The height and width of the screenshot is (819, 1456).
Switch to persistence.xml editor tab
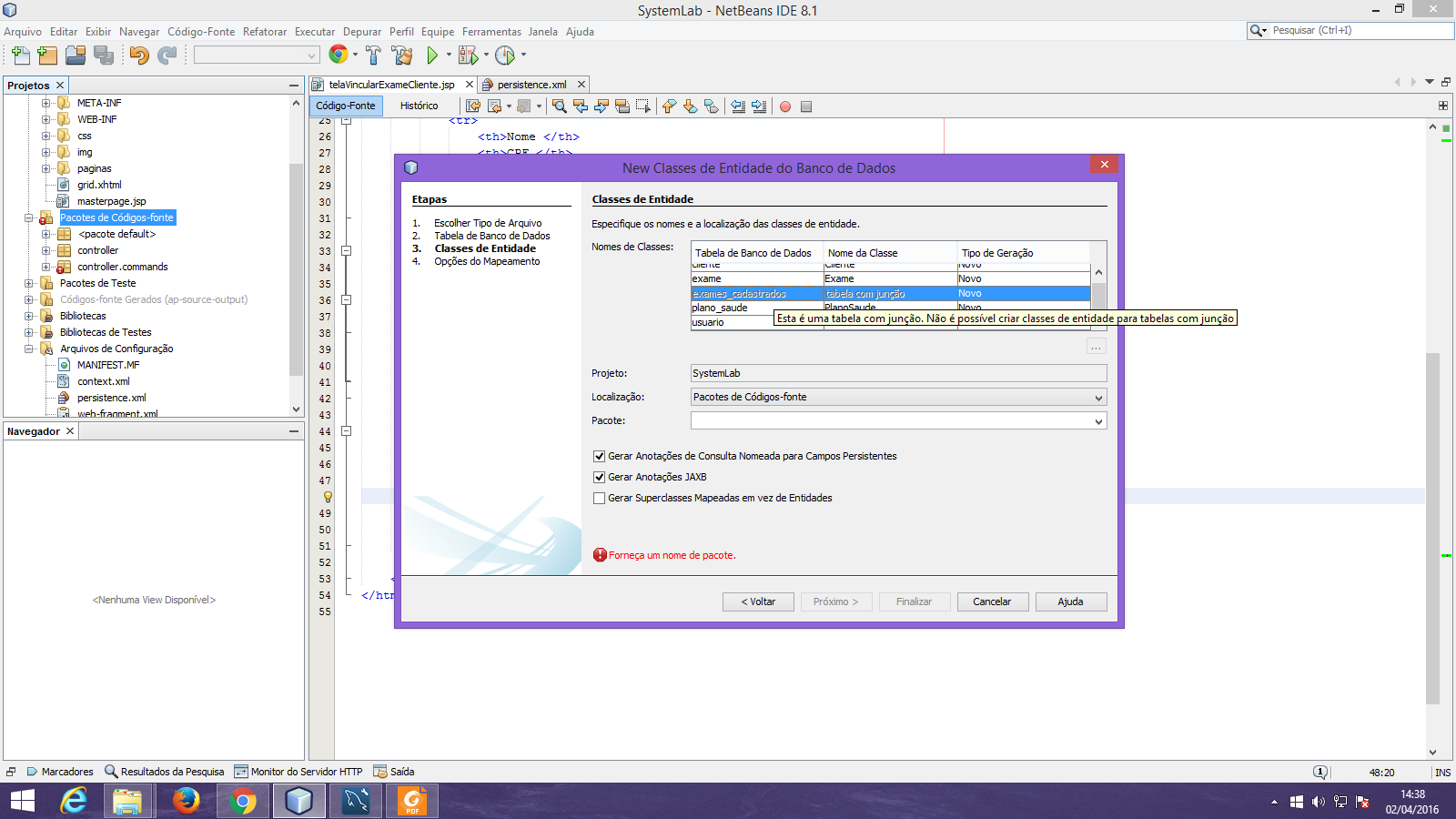pos(531,85)
